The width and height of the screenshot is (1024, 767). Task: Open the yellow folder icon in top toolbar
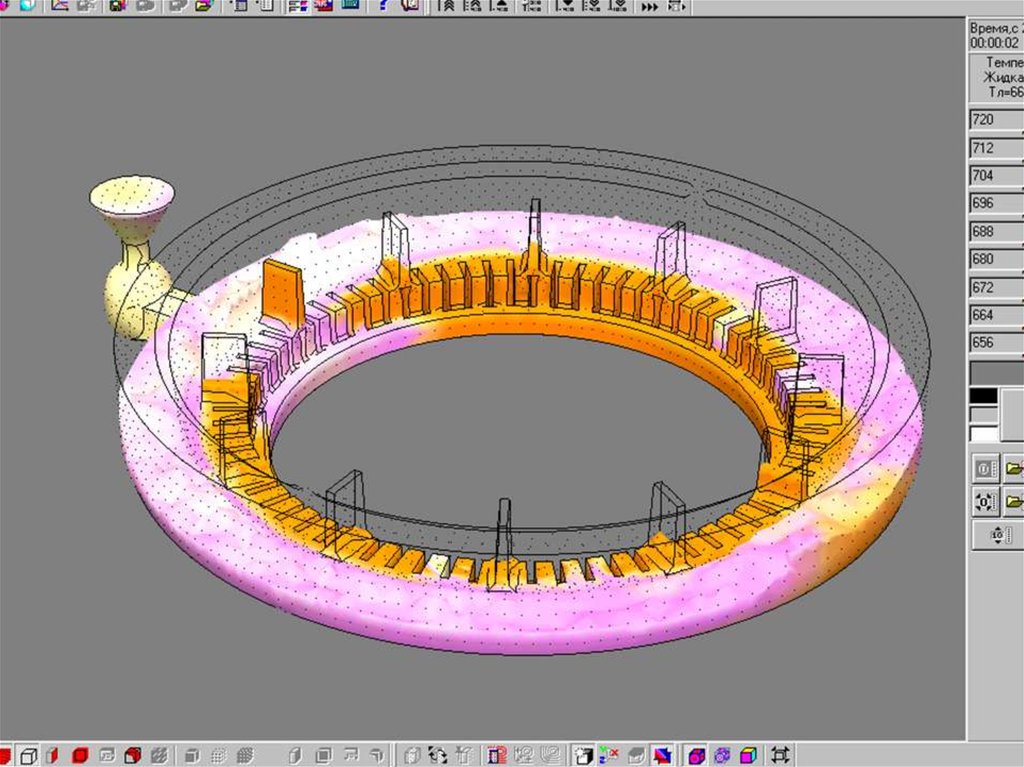point(204,5)
